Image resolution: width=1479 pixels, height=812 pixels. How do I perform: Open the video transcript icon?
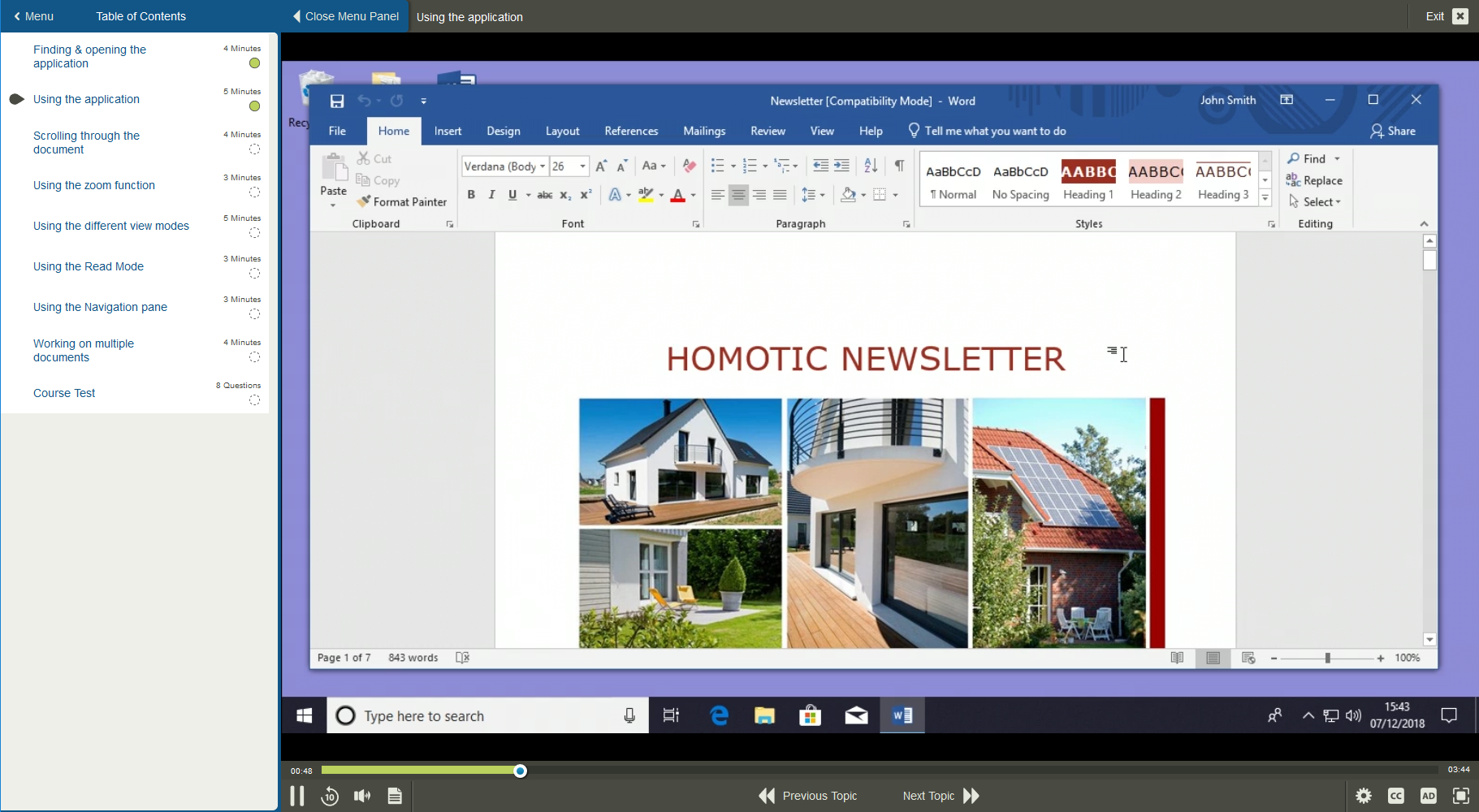tap(395, 796)
